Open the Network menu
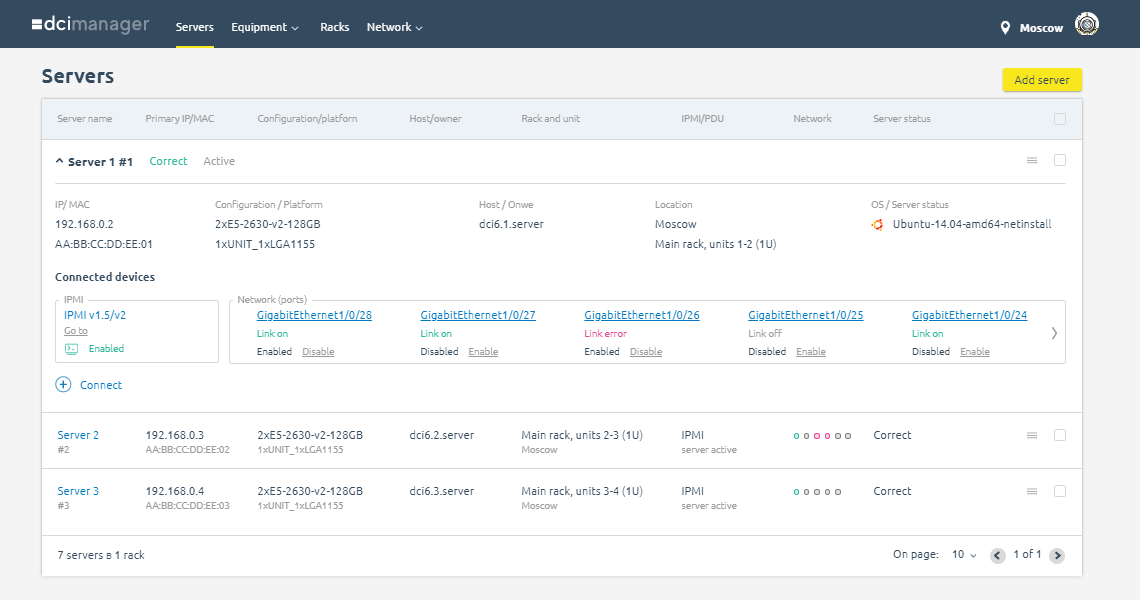The height and width of the screenshot is (600, 1140). 394,27
